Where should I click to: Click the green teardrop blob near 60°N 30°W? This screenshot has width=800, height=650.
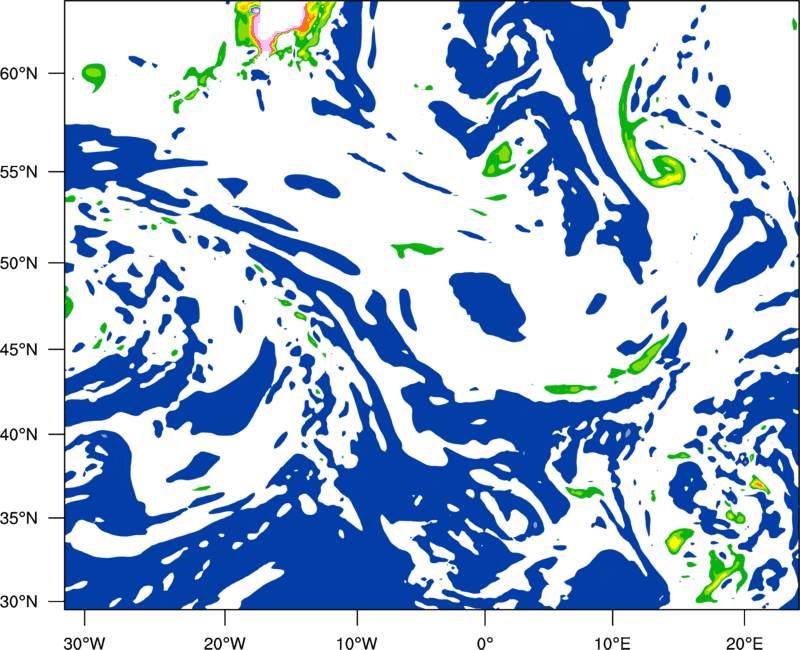pos(94,76)
